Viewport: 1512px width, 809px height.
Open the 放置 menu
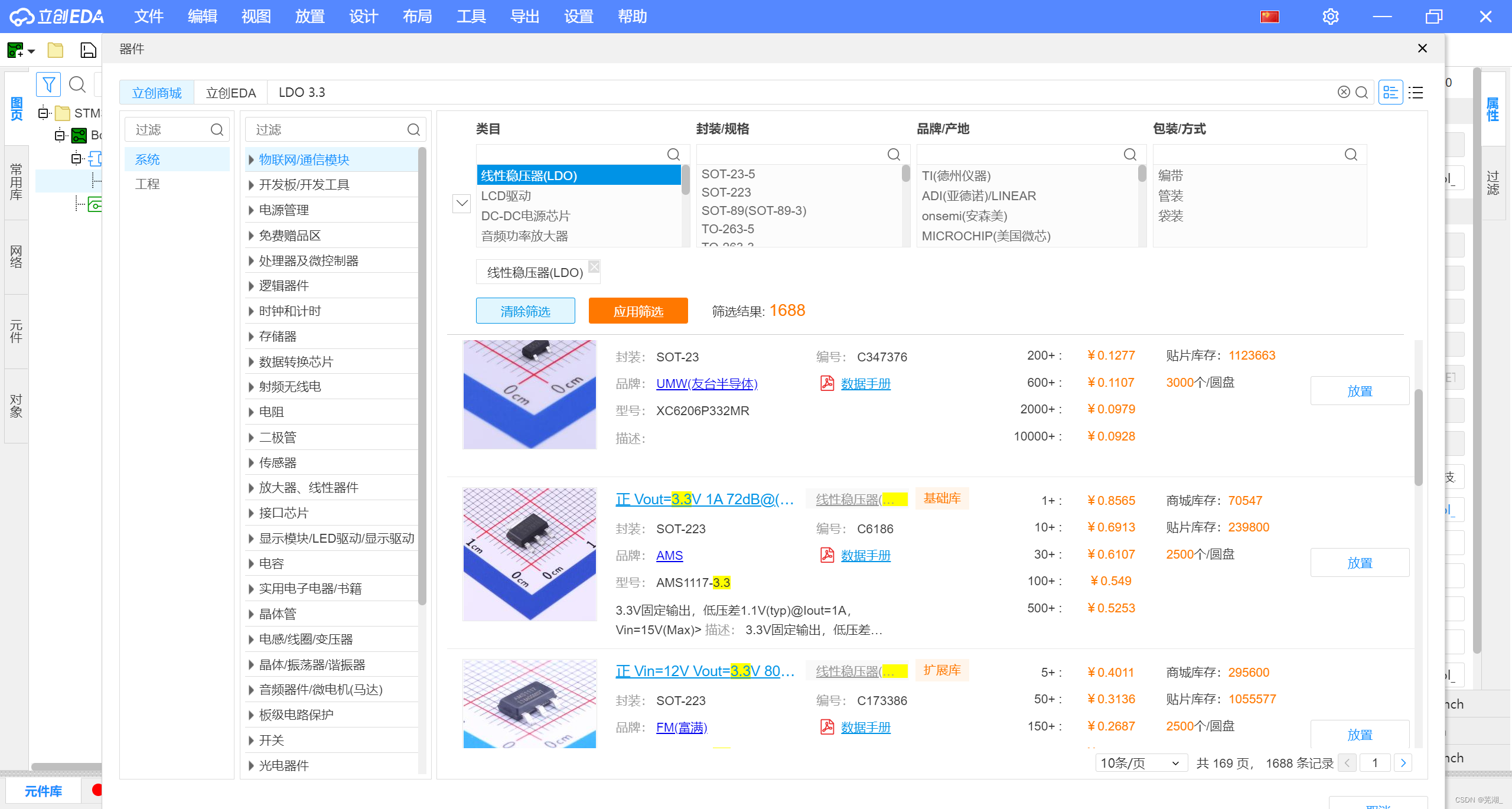309,16
